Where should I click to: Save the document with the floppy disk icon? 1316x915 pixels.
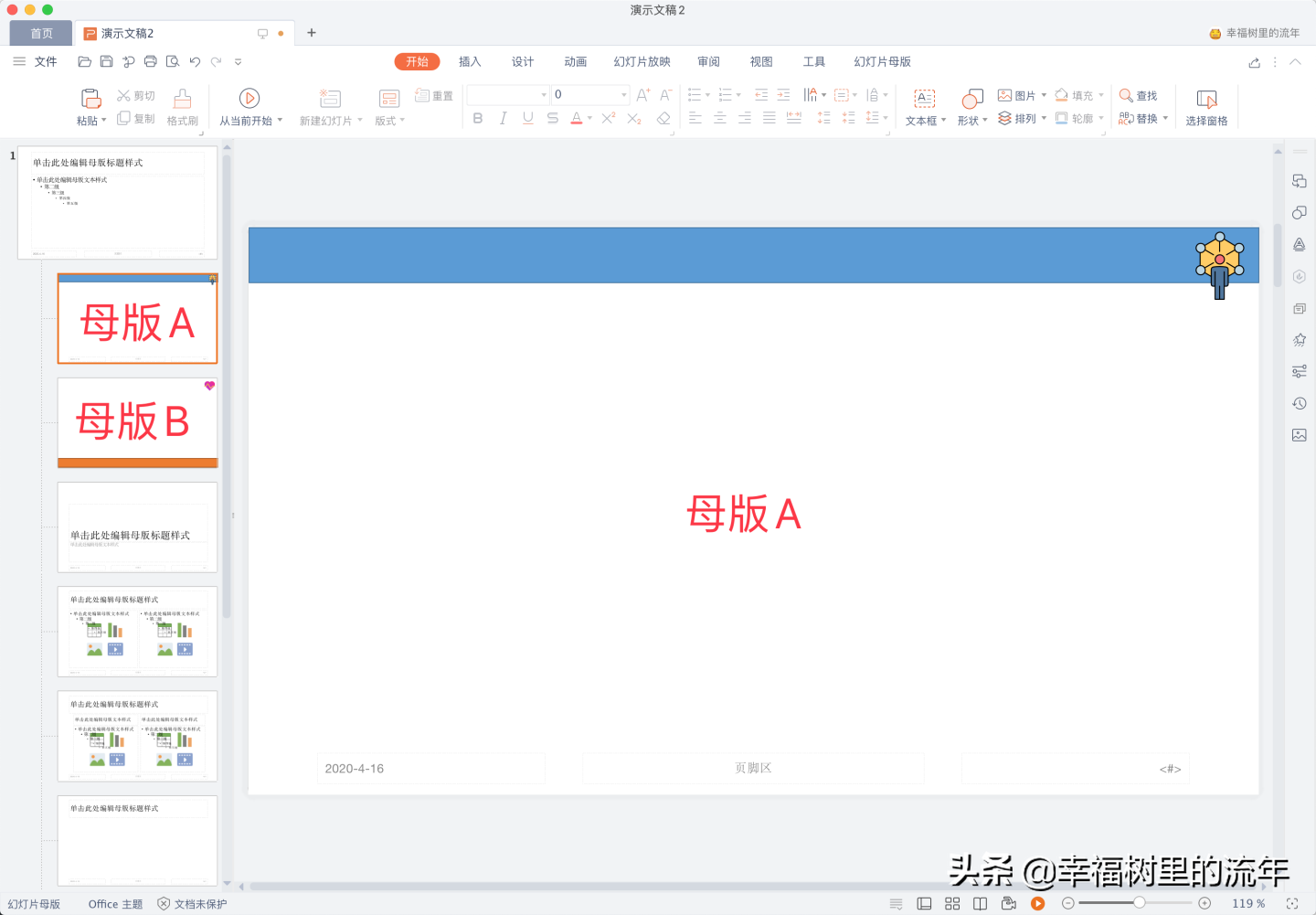coord(106,62)
